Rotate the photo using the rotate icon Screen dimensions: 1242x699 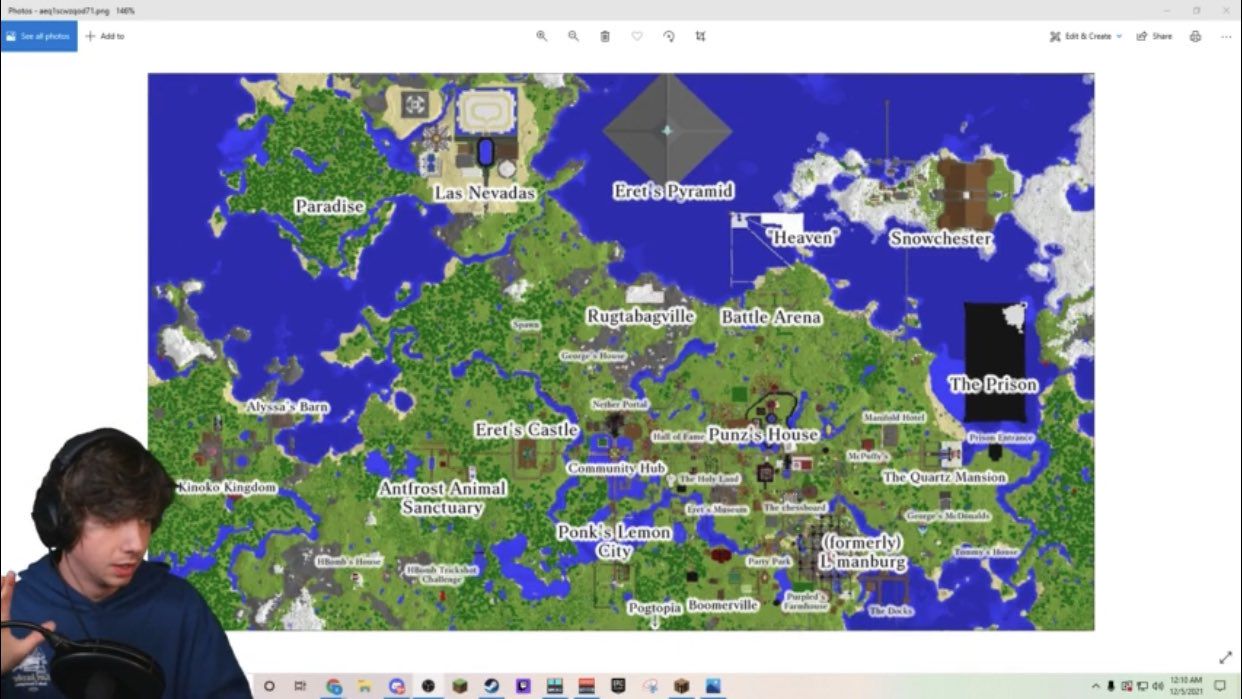click(669, 36)
